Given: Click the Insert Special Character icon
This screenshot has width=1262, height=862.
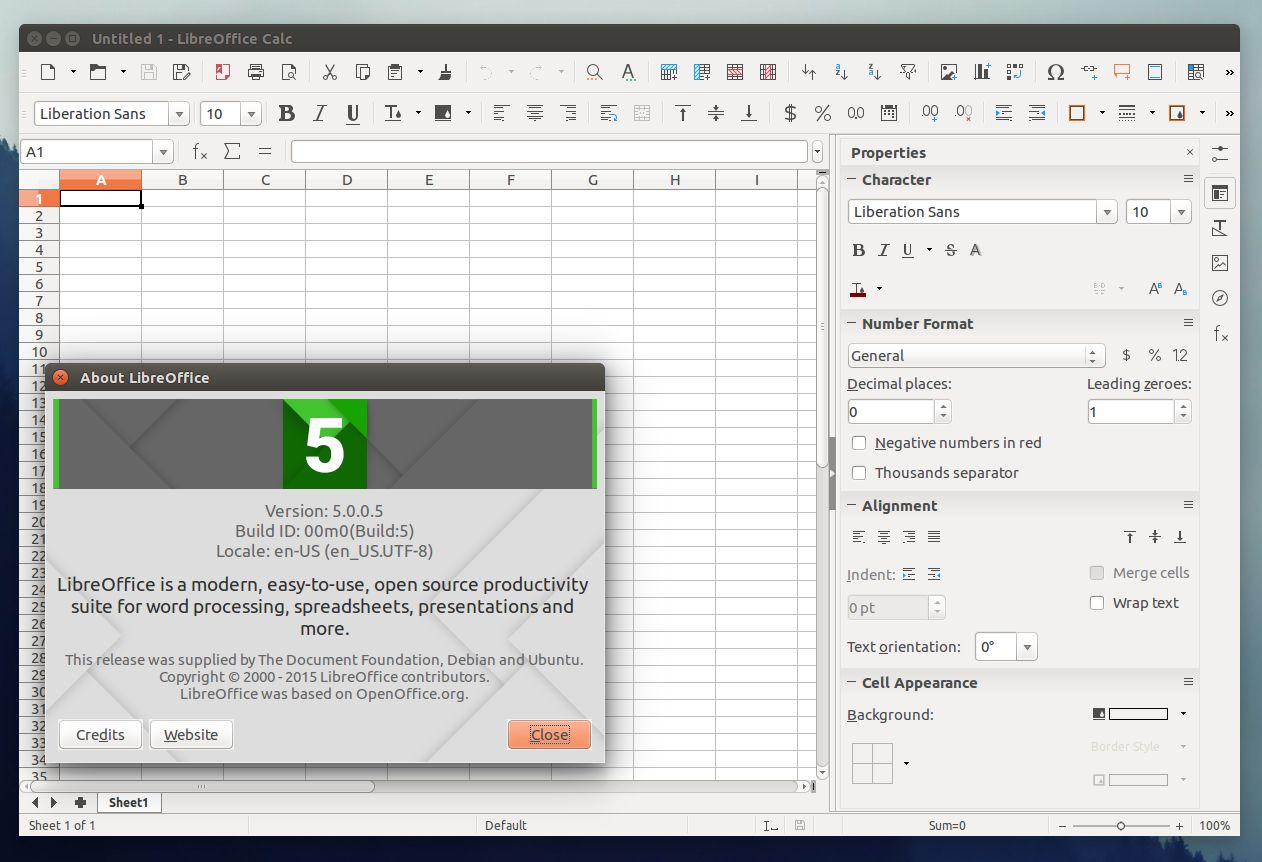Looking at the screenshot, I should click(x=1055, y=71).
